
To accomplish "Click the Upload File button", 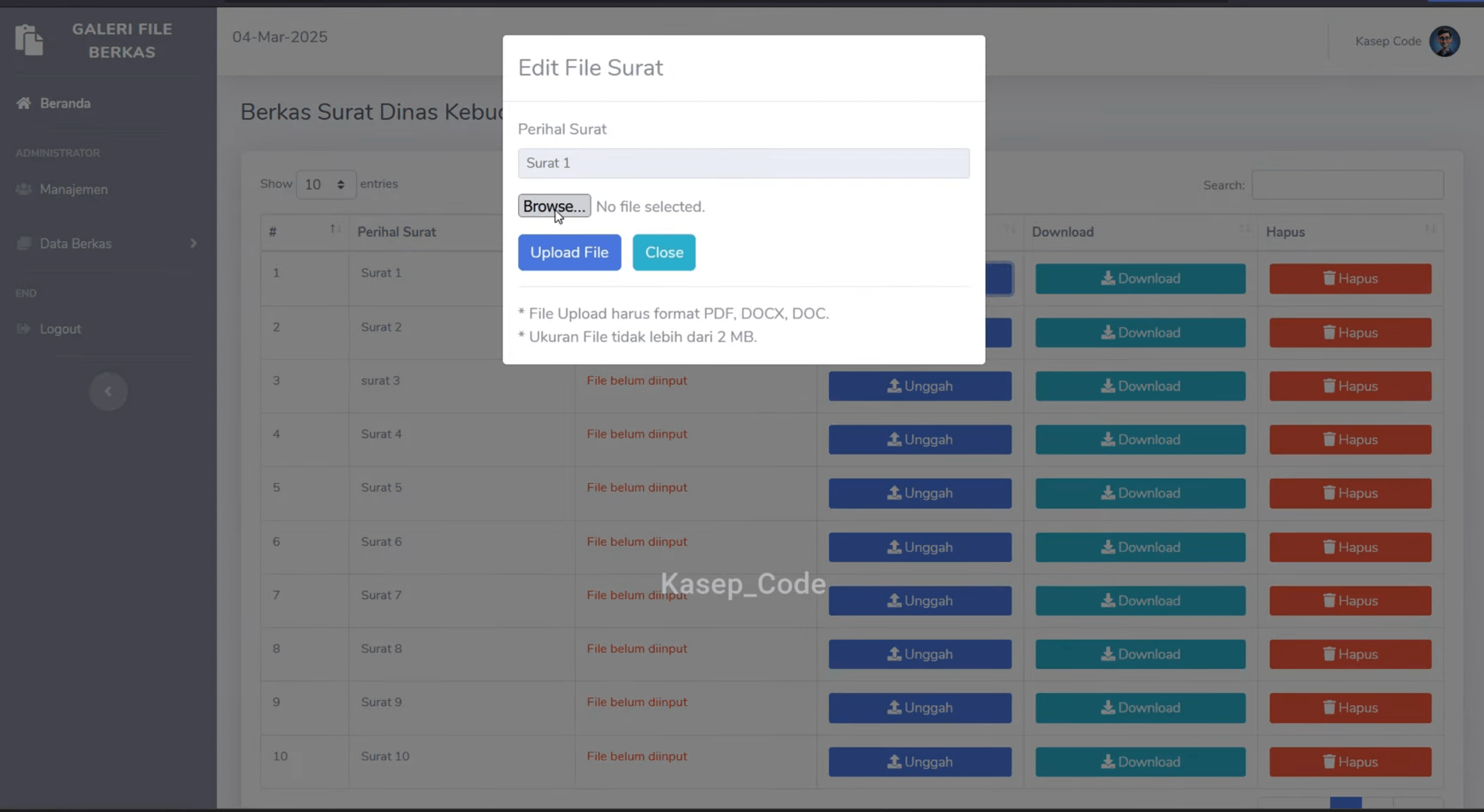I will click(569, 252).
